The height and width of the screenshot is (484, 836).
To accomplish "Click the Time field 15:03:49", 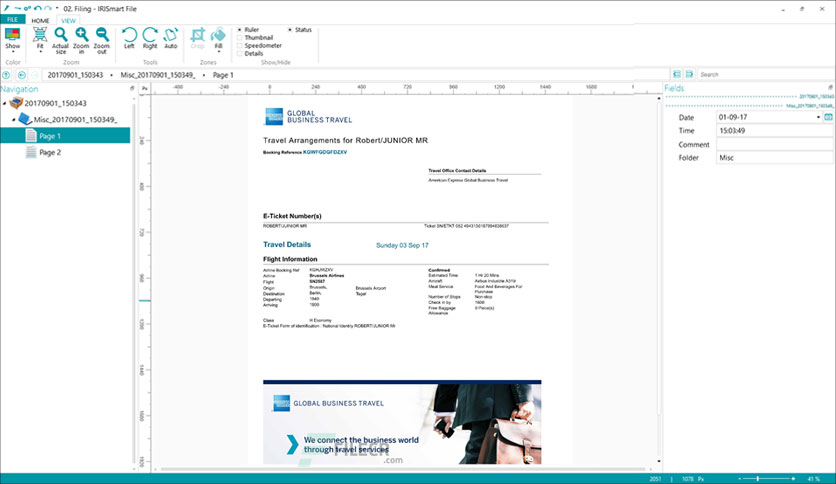I will pyautogui.click(x=774, y=131).
